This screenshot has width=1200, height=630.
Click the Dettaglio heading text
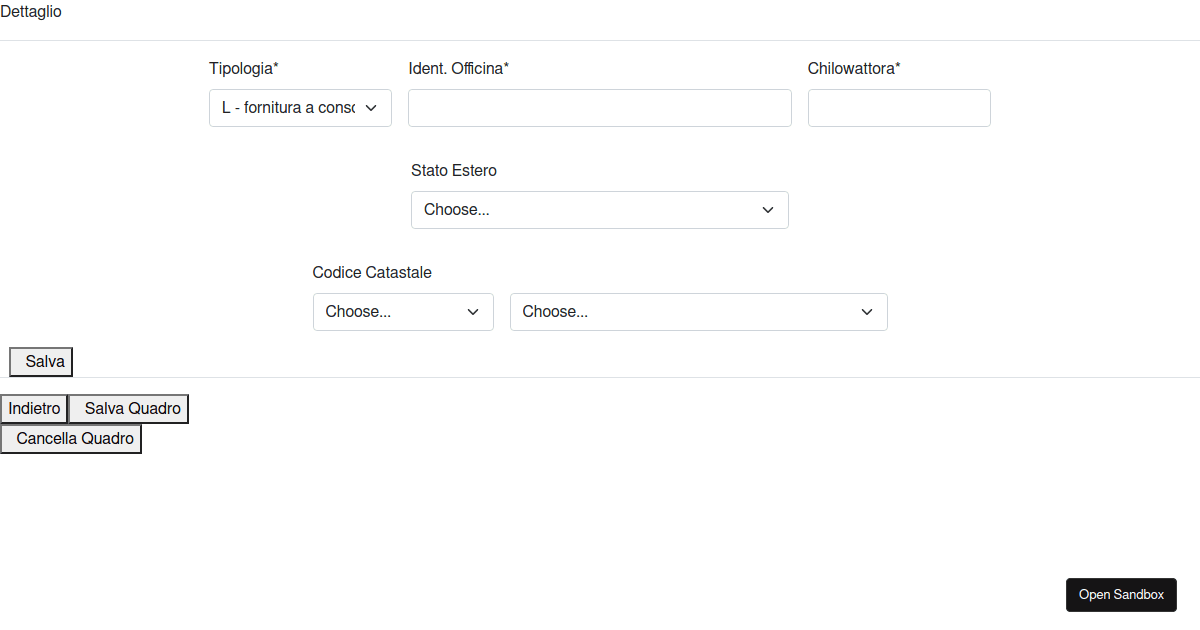[x=31, y=13]
